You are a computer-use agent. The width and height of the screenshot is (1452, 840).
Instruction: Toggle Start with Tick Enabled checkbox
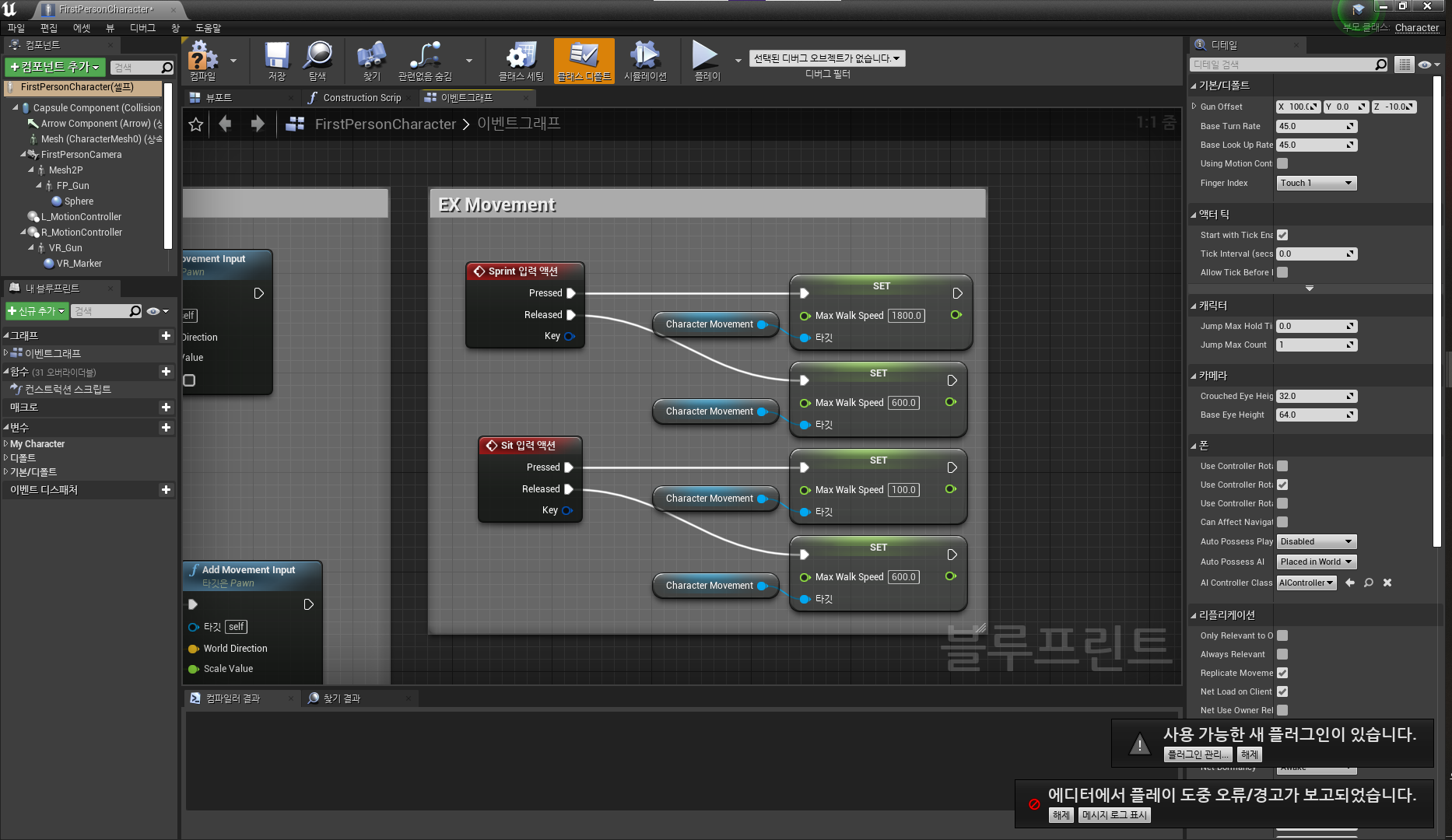click(x=1282, y=235)
